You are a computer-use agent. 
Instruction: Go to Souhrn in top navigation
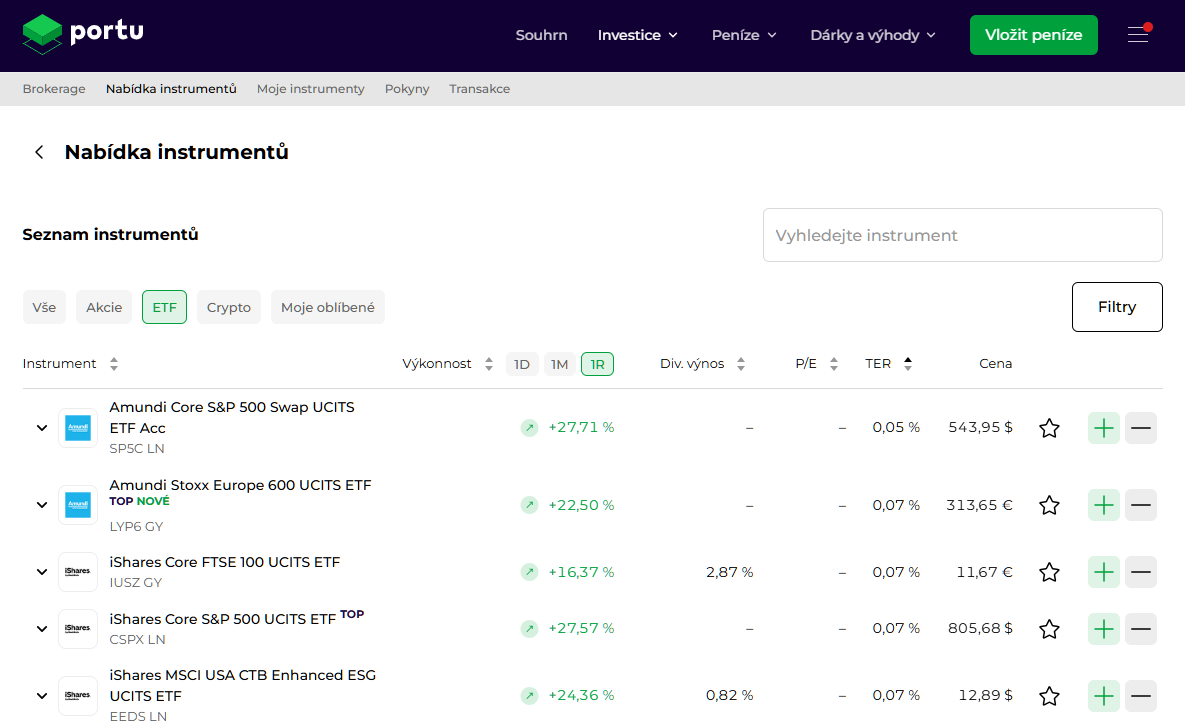pos(541,35)
